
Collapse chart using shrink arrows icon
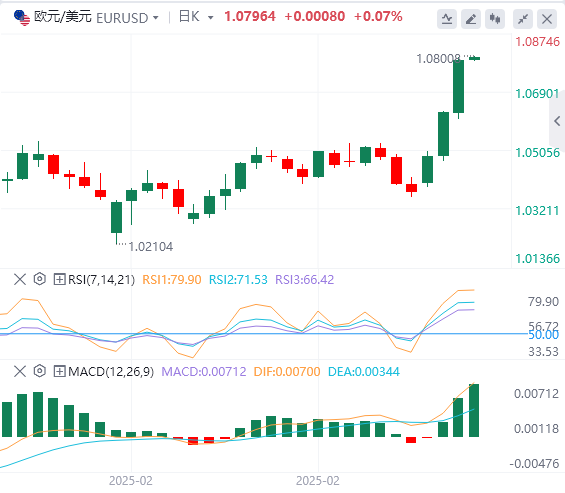[x=523, y=19]
